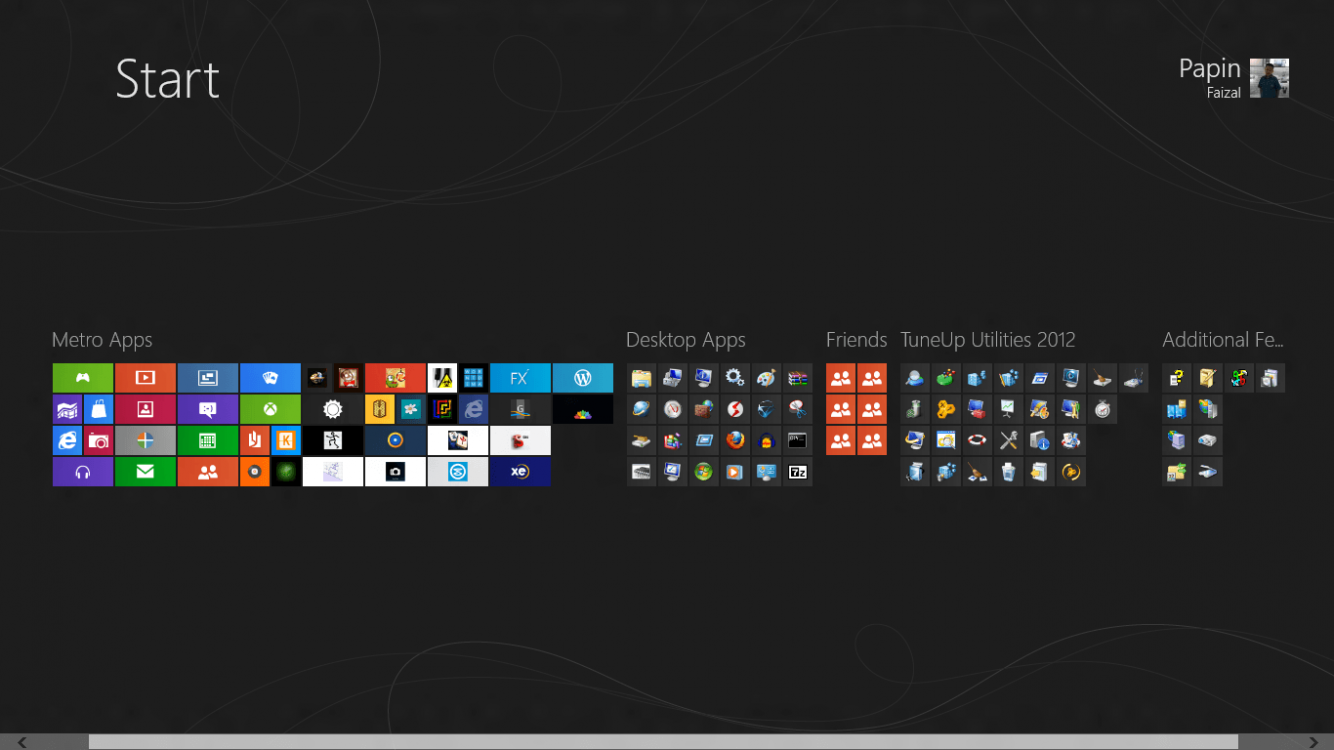This screenshot has height=750, width=1334.
Task: Open TuneUp green pie chart disk icon
Action: (x=946, y=378)
